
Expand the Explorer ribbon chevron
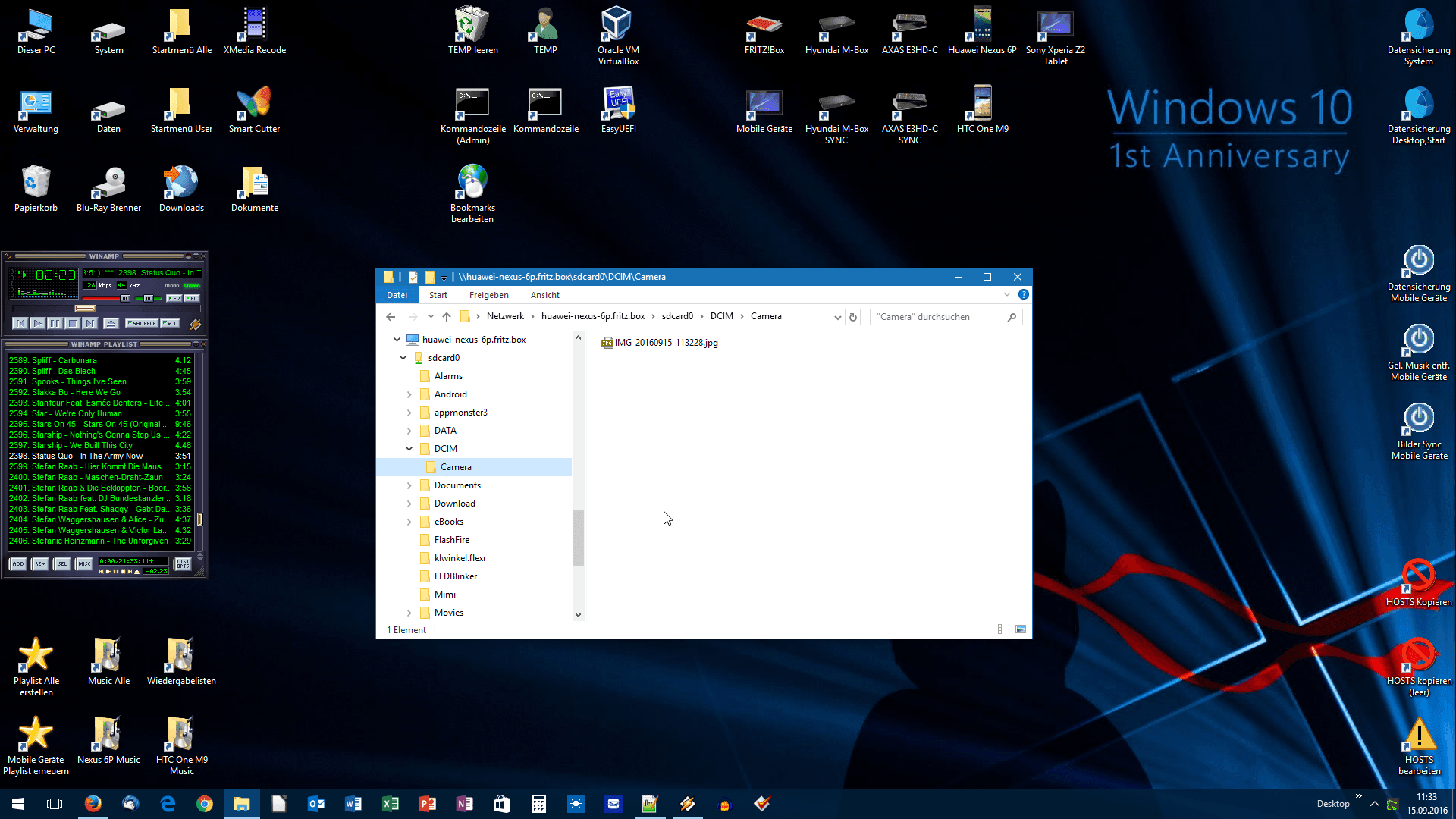[1006, 295]
